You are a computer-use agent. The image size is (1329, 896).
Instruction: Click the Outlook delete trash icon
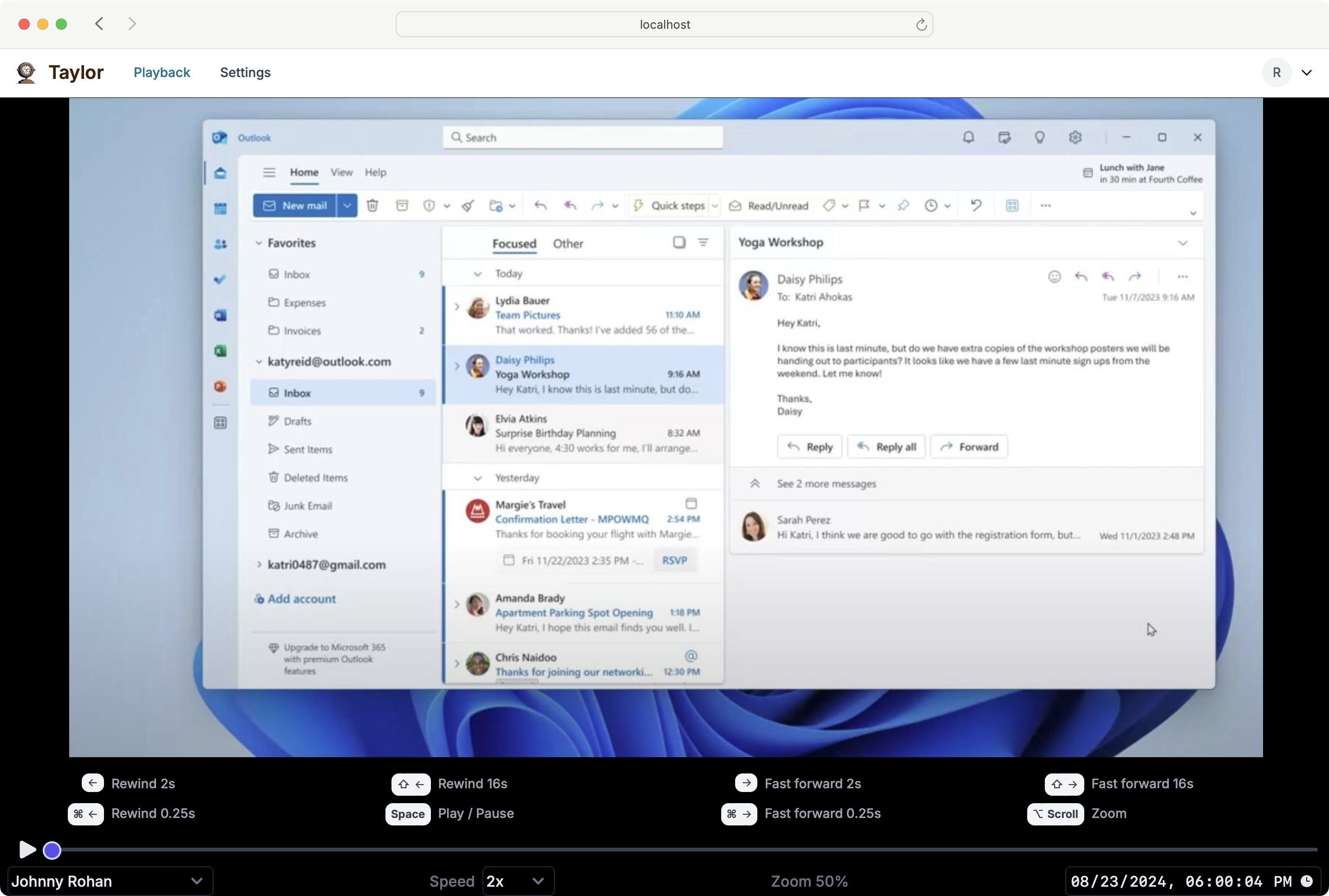pos(372,206)
